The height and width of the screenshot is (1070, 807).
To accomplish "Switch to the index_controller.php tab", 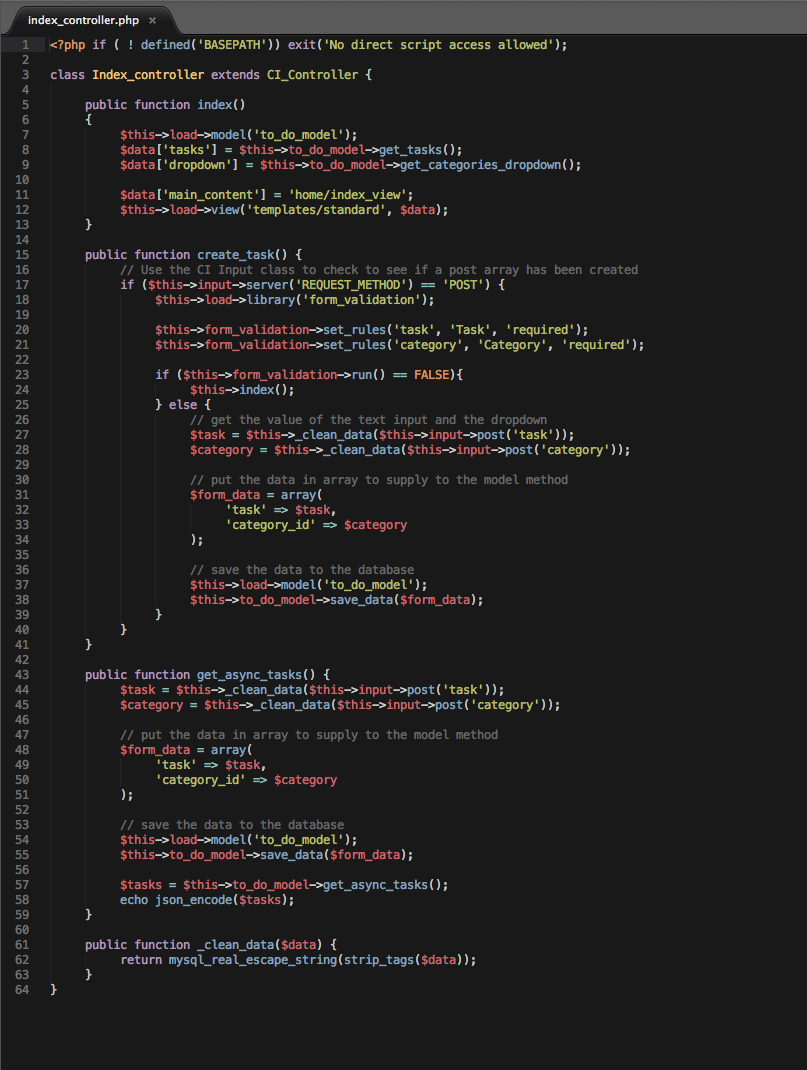I will pos(82,20).
